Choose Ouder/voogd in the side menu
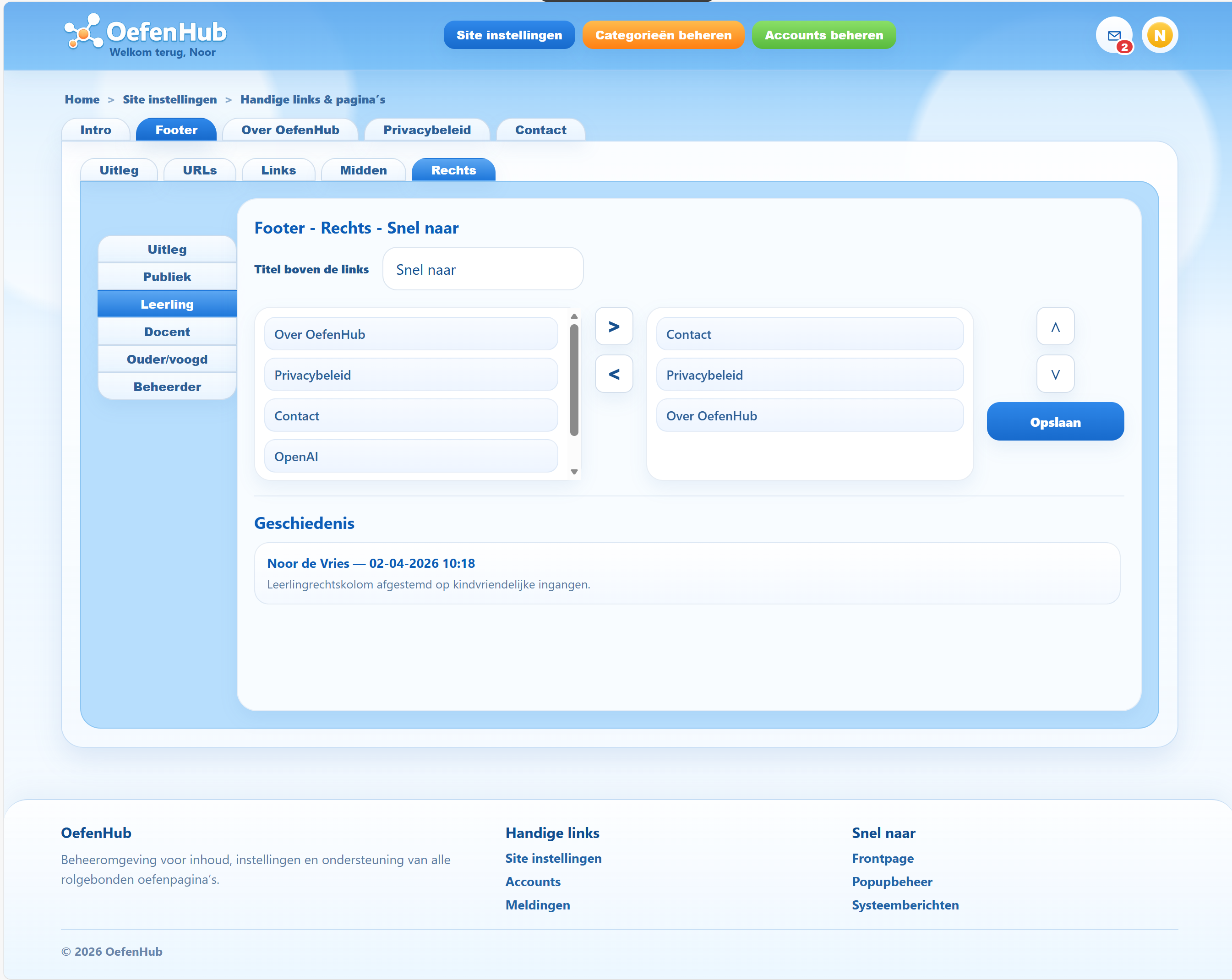Image resolution: width=1232 pixels, height=980 pixels. 167,359
